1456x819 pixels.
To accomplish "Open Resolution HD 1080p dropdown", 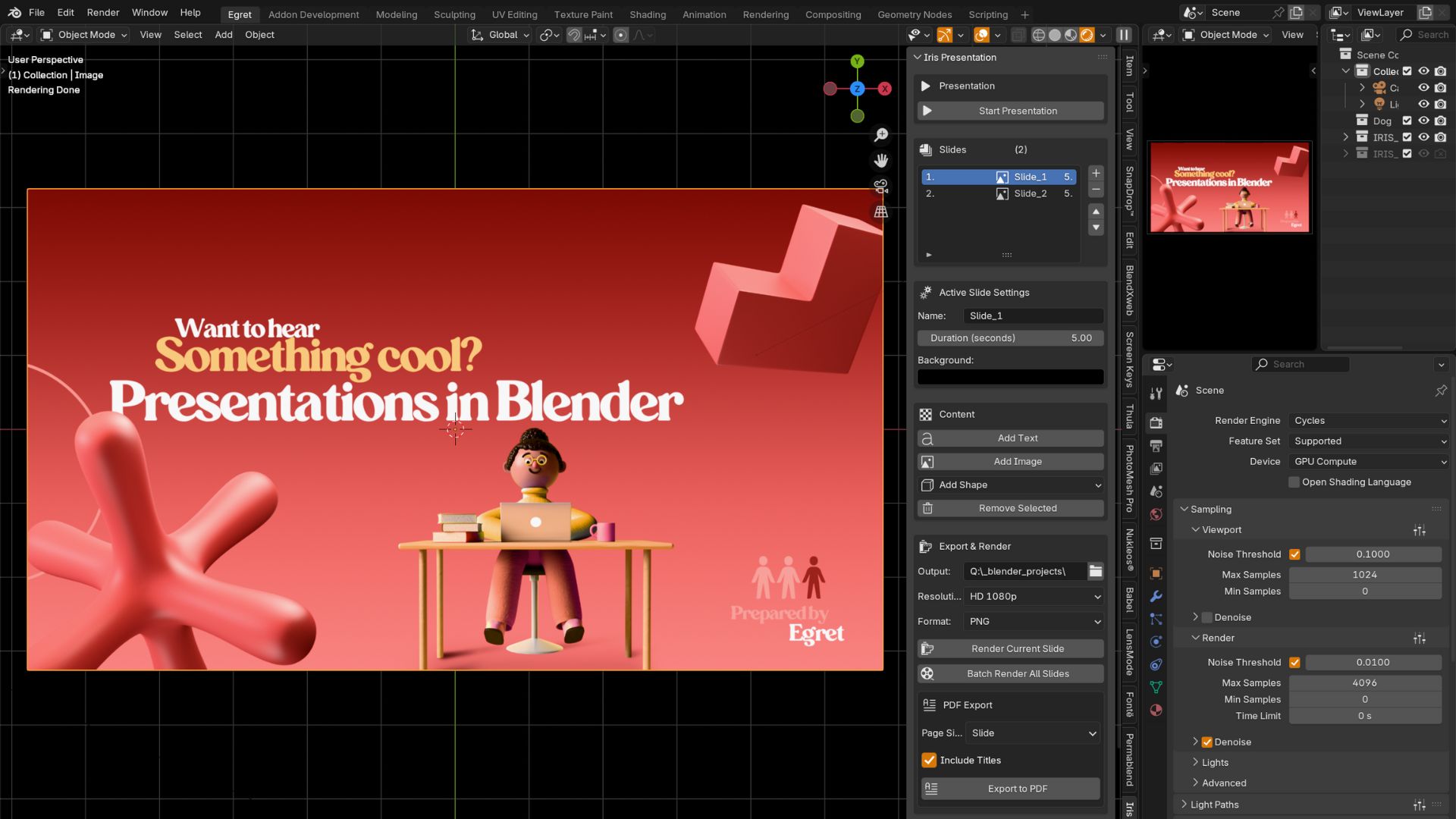I will coord(1034,596).
